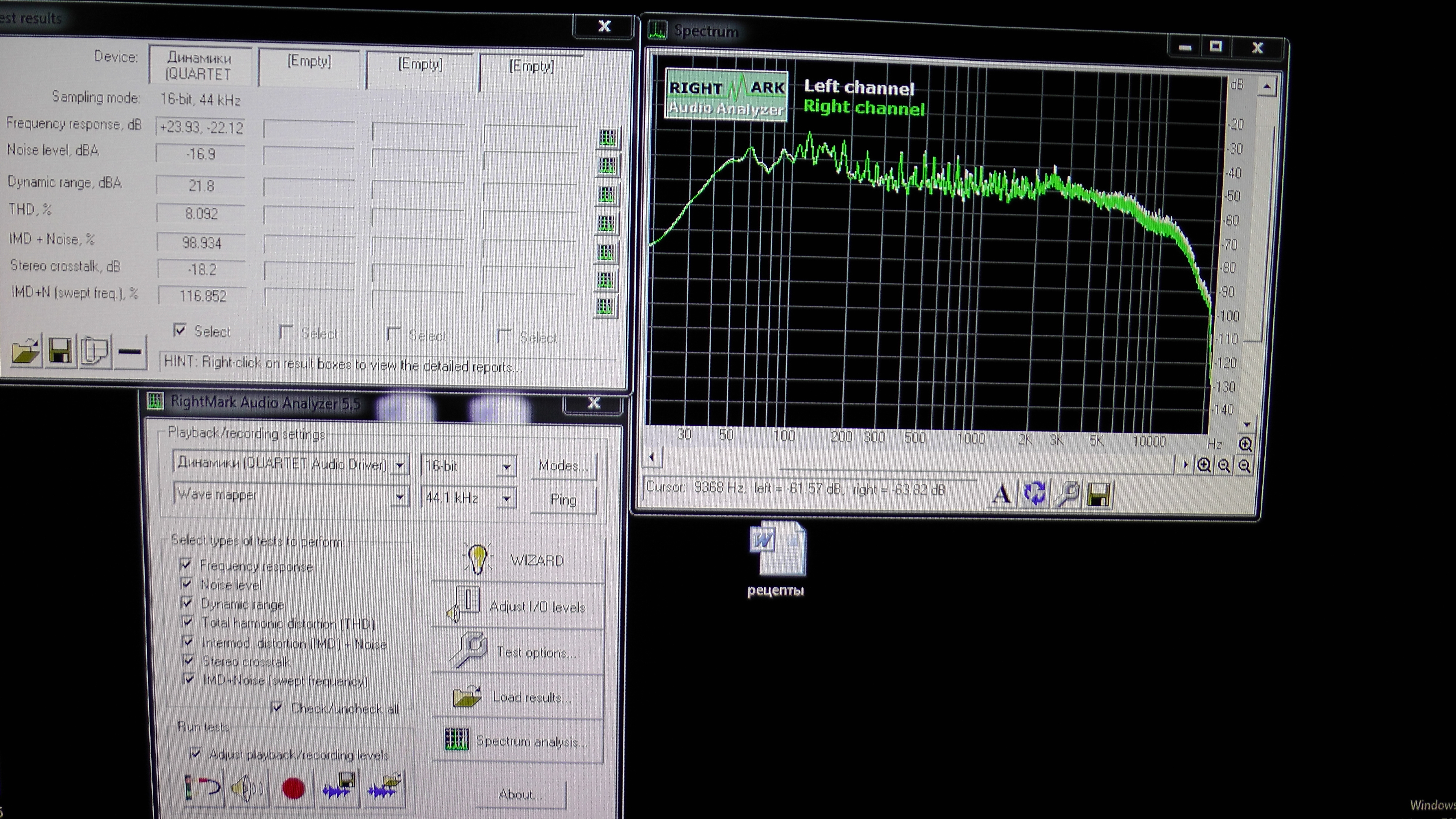The height and width of the screenshot is (819, 1456).
Task: Toggle Adjust playback/recording levels checkbox
Action: coord(195,753)
